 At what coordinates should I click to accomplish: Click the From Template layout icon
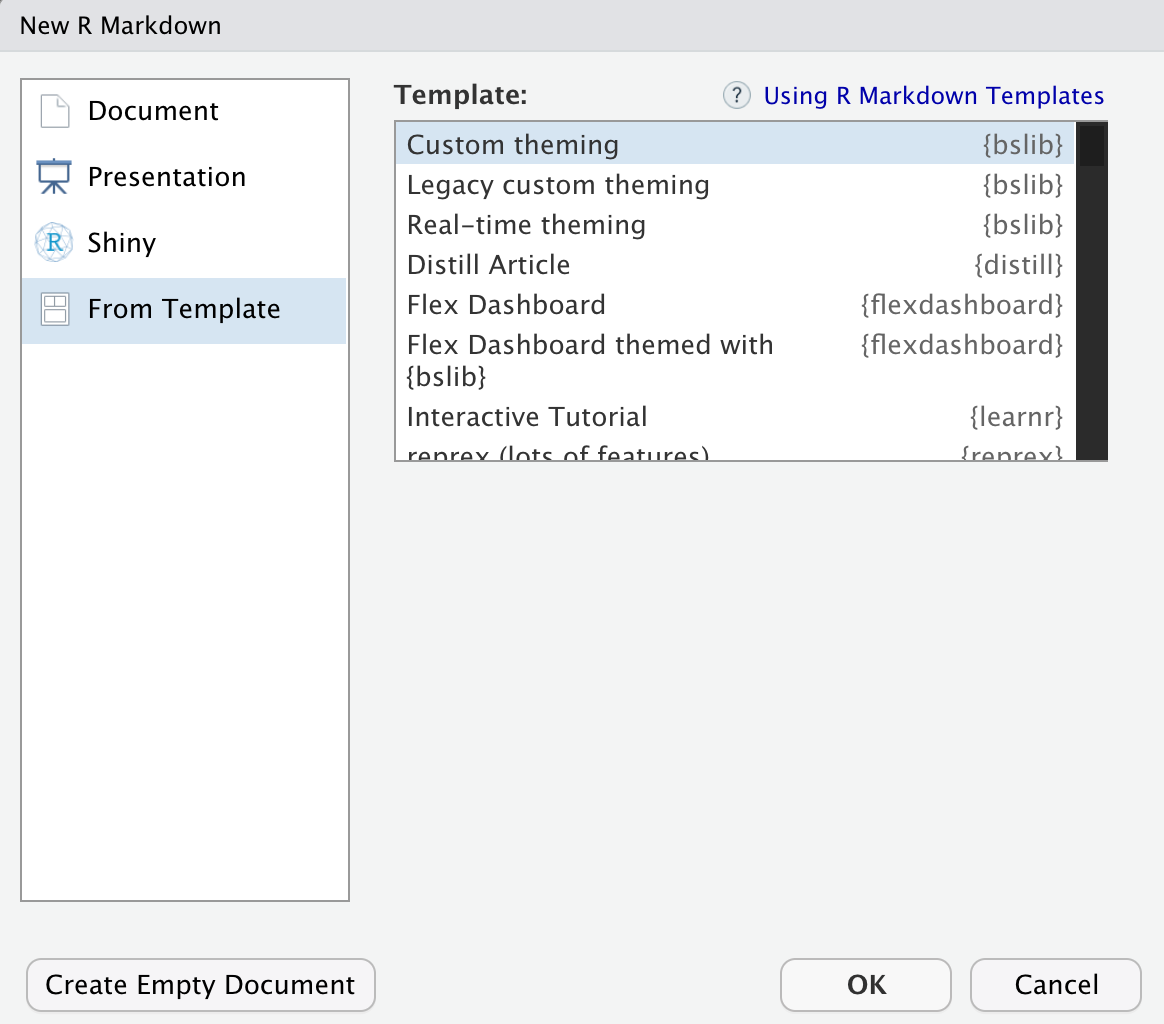click(x=55, y=309)
